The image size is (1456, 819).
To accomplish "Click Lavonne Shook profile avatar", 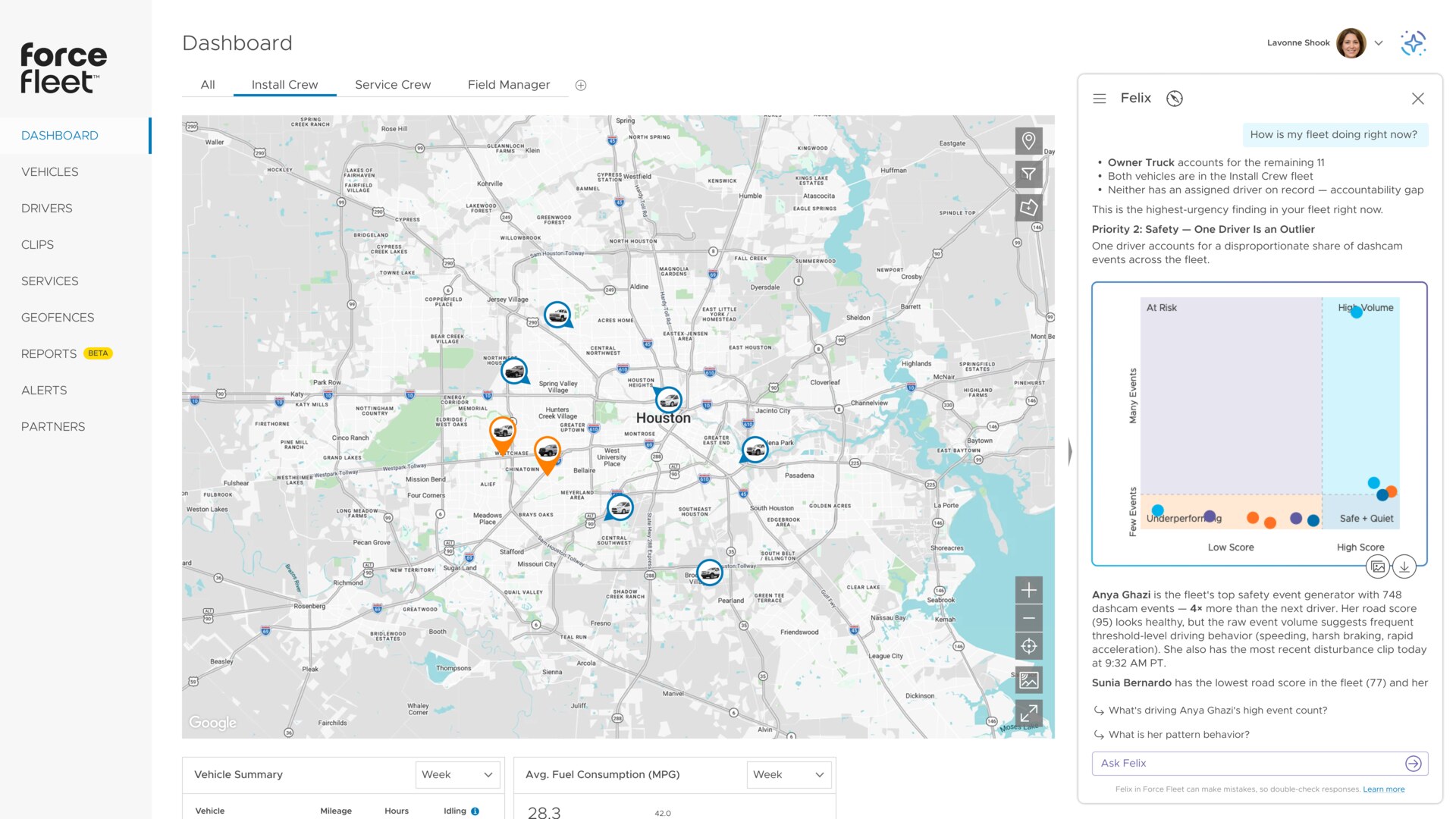I will [1351, 43].
